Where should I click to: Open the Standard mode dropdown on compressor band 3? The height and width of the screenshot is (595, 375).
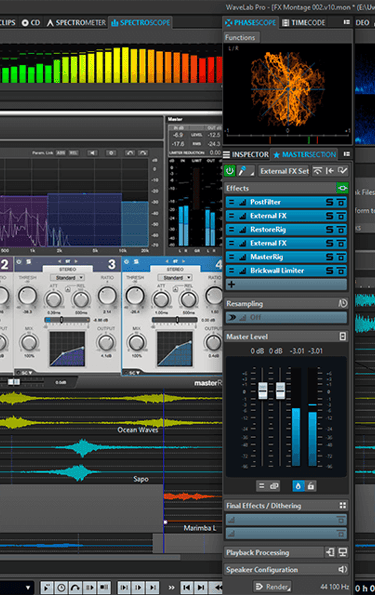coord(68,278)
